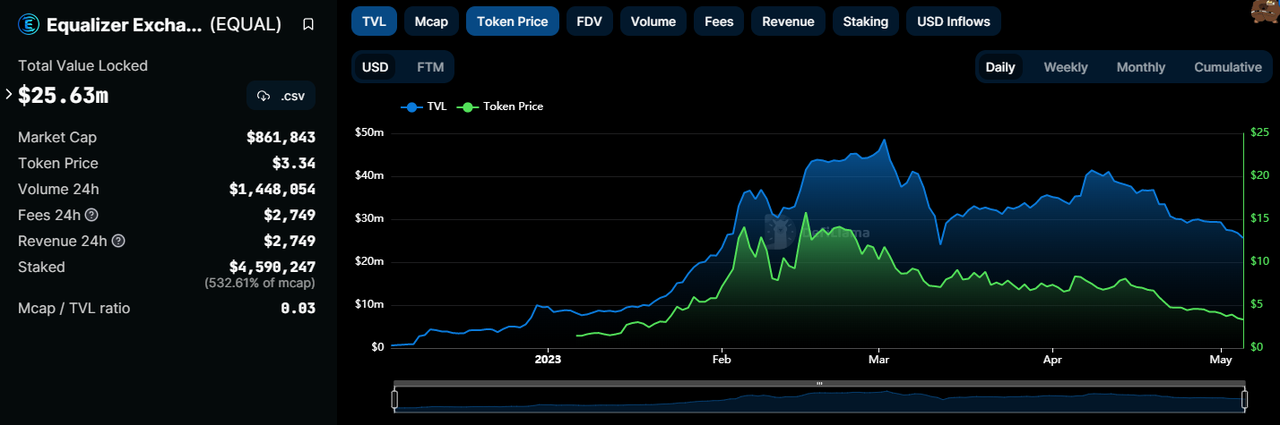Viewport: 1280px width, 425px height.
Task: Select the Cumulative view
Action: point(1228,67)
